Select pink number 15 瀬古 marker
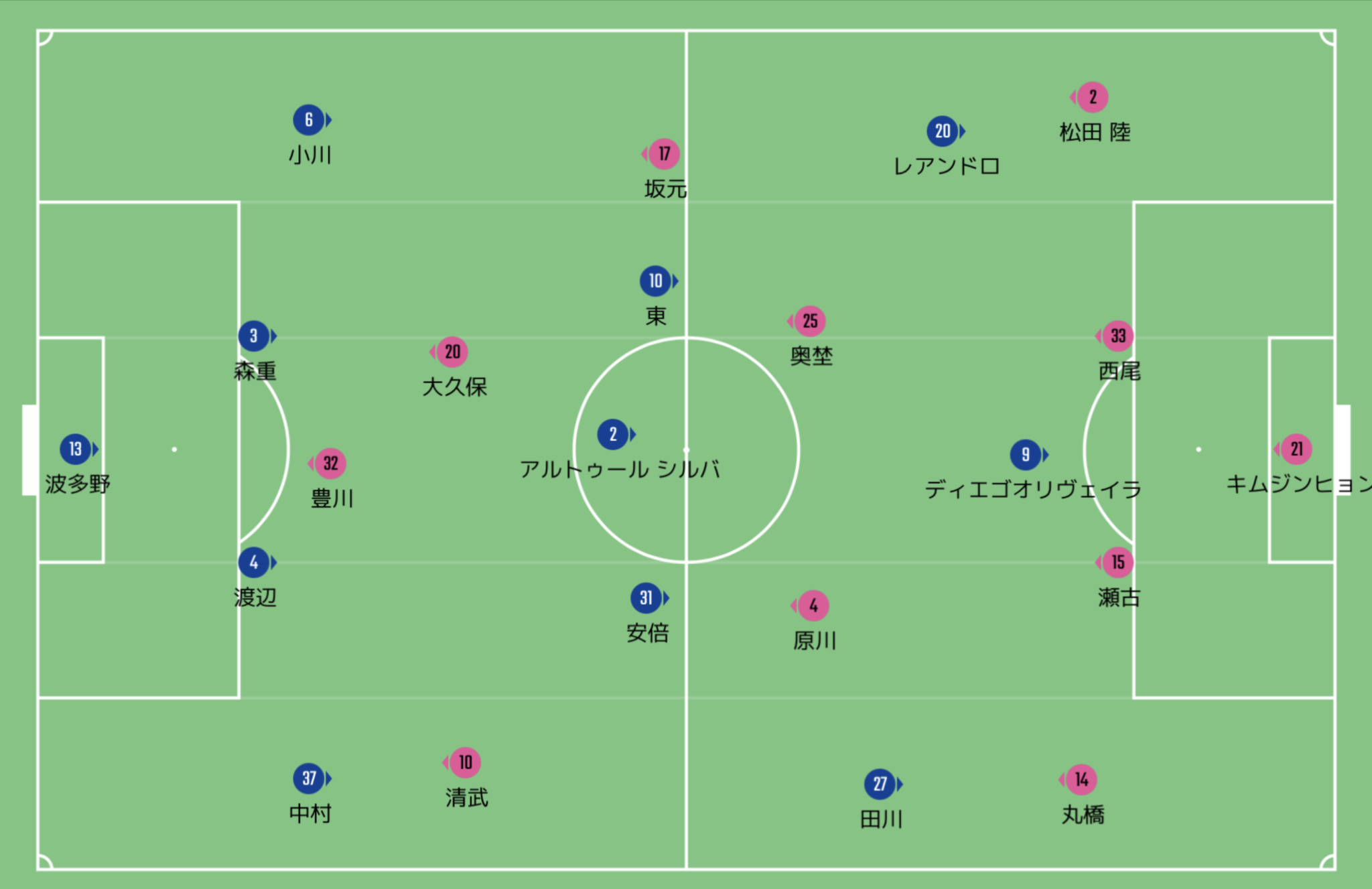 coord(1117,562)
